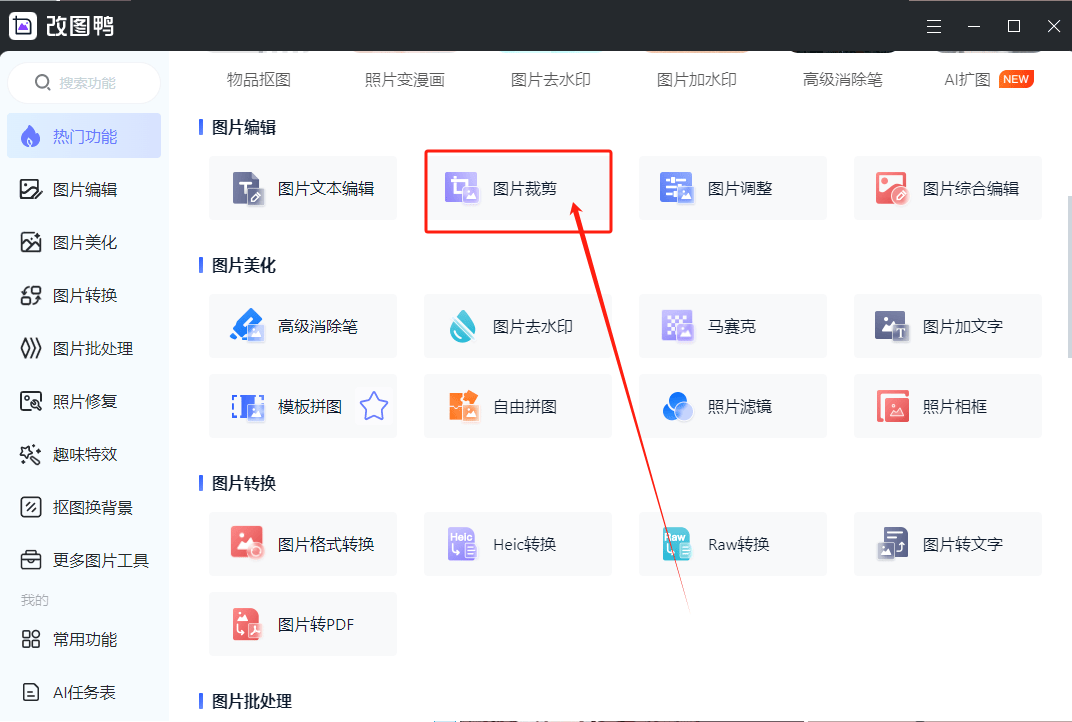Viewport: 1072px width, 722px height.
Task: Open the AI任务表 sidebar entry
Action: pos(84,693)
